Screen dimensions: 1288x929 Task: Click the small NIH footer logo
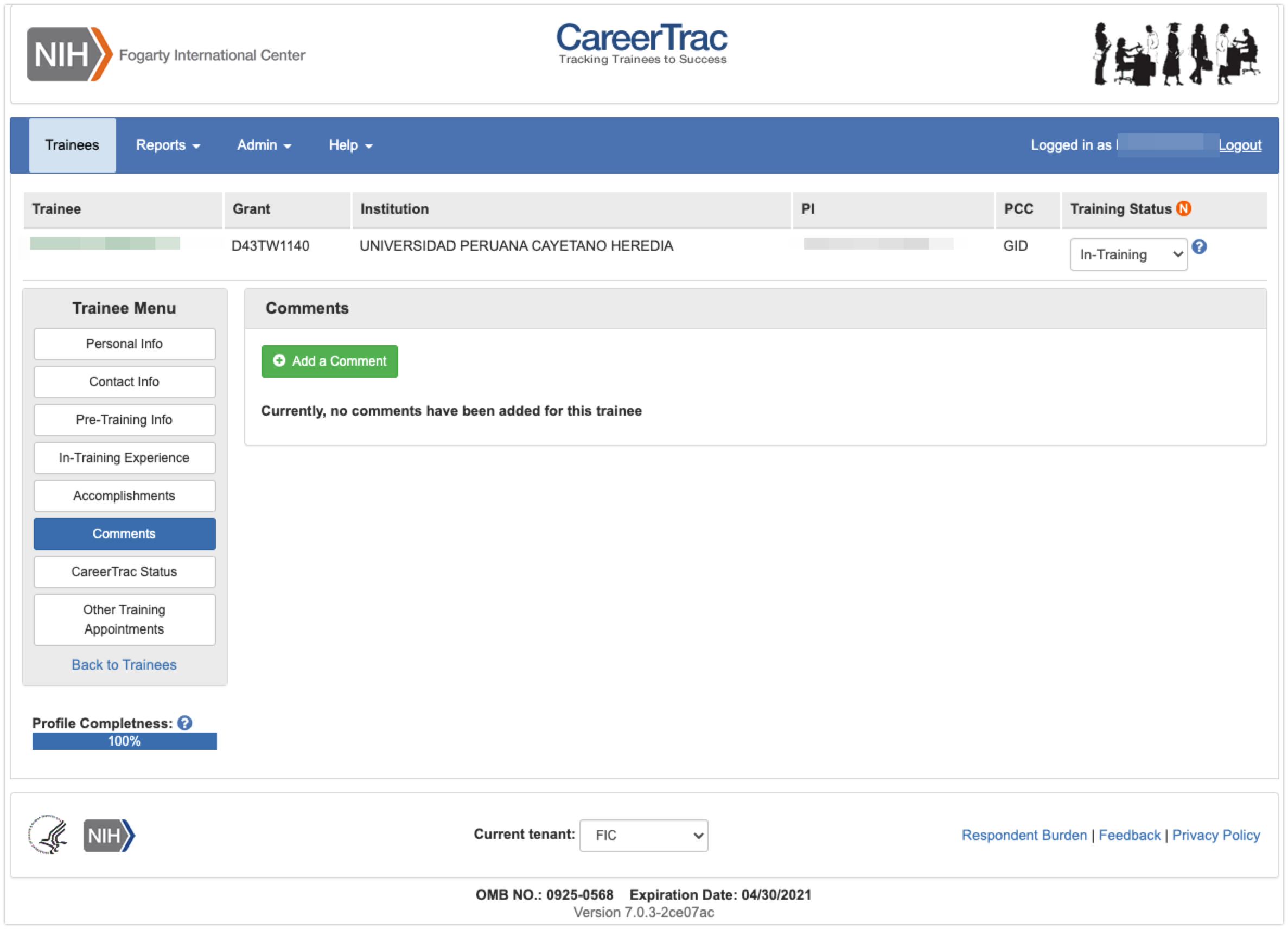coord(109,835)
